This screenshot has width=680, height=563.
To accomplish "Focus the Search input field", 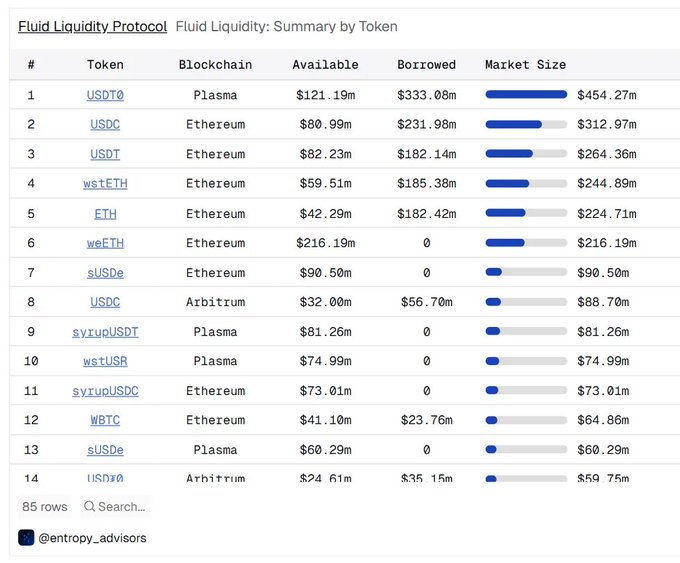I will [x=122, y=507].
